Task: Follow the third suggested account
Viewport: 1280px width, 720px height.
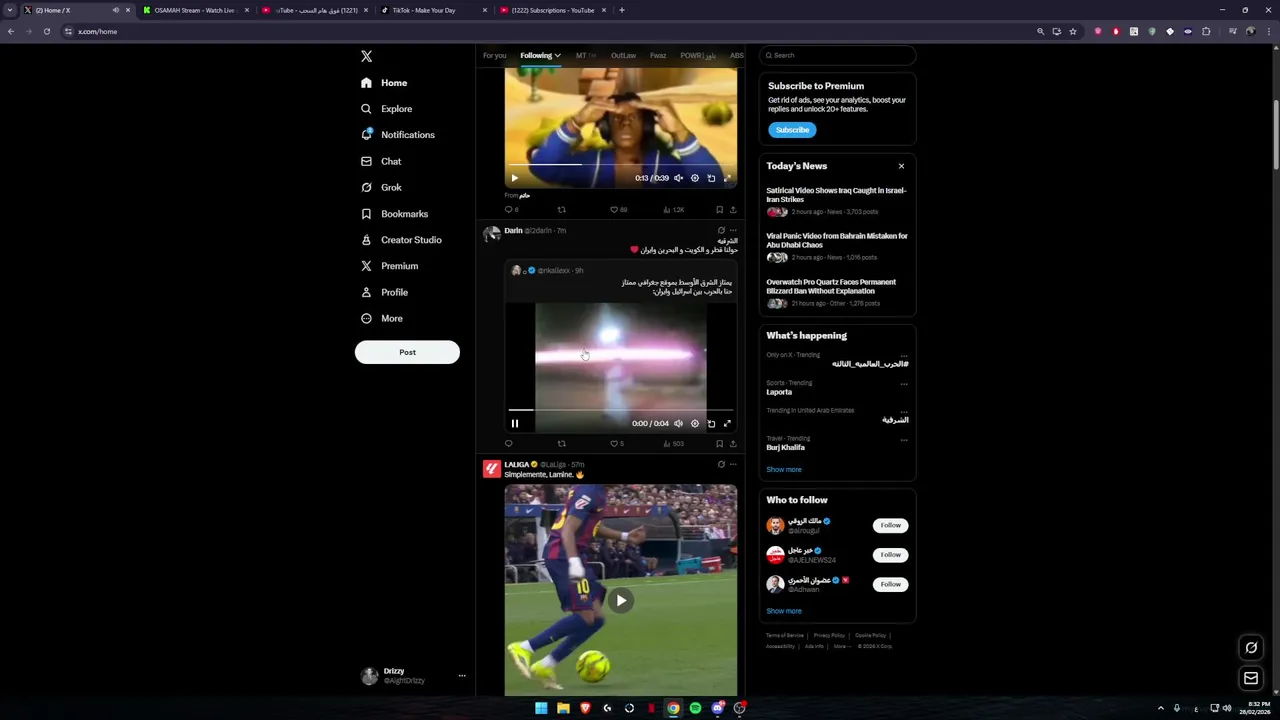Action: click(x=890, y=584)
